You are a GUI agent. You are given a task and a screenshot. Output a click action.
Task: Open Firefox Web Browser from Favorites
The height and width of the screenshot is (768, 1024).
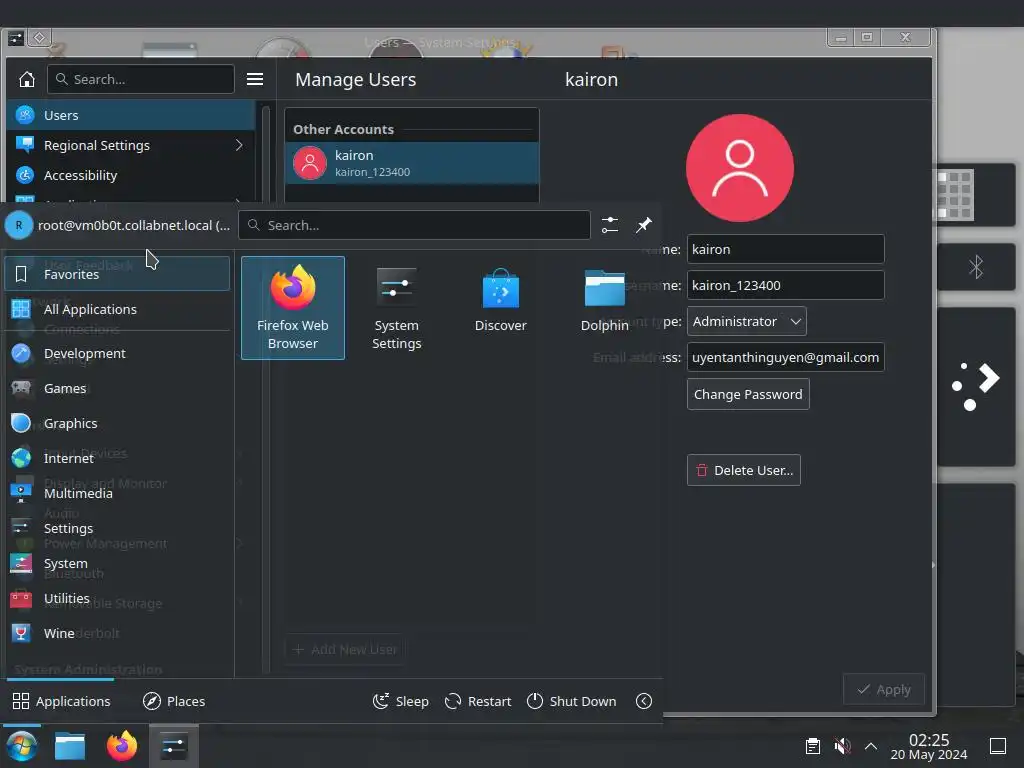click(x=293, y=308)
